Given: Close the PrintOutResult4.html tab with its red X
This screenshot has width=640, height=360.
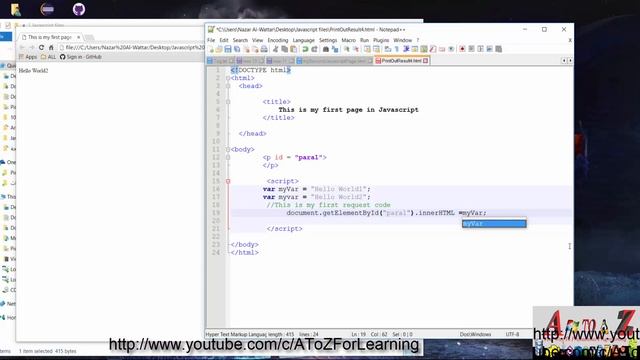Looking at the screenshot, I should [x=426, y=61].
